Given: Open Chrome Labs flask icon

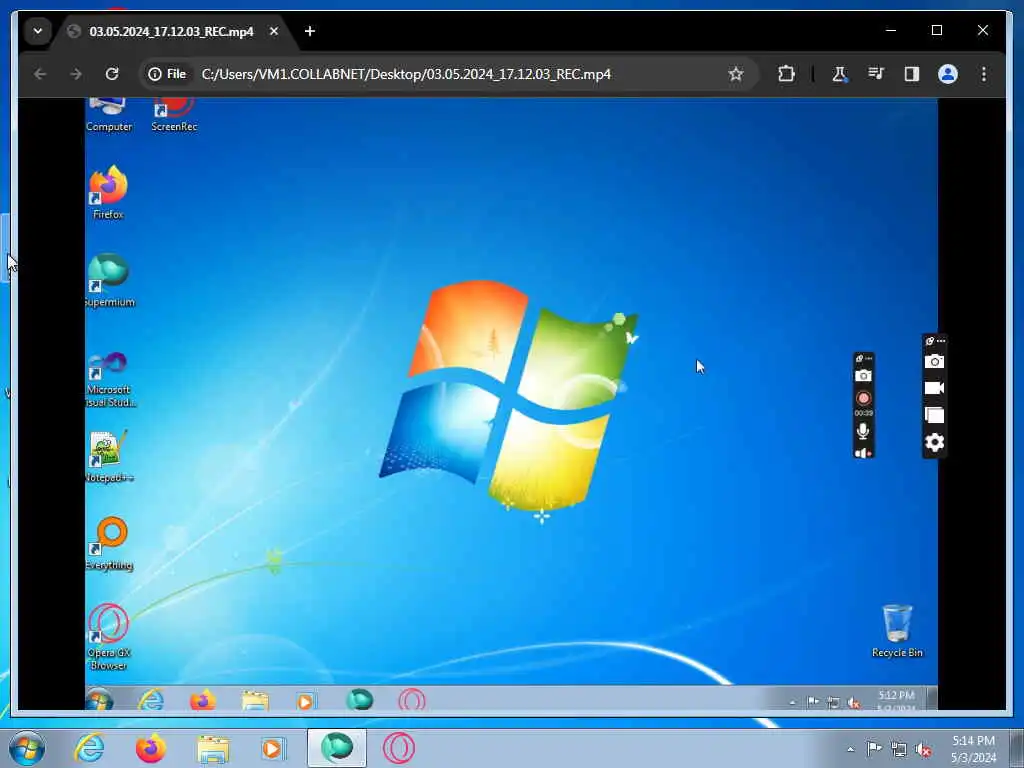Looking at the screenshot, I should 839,74.
